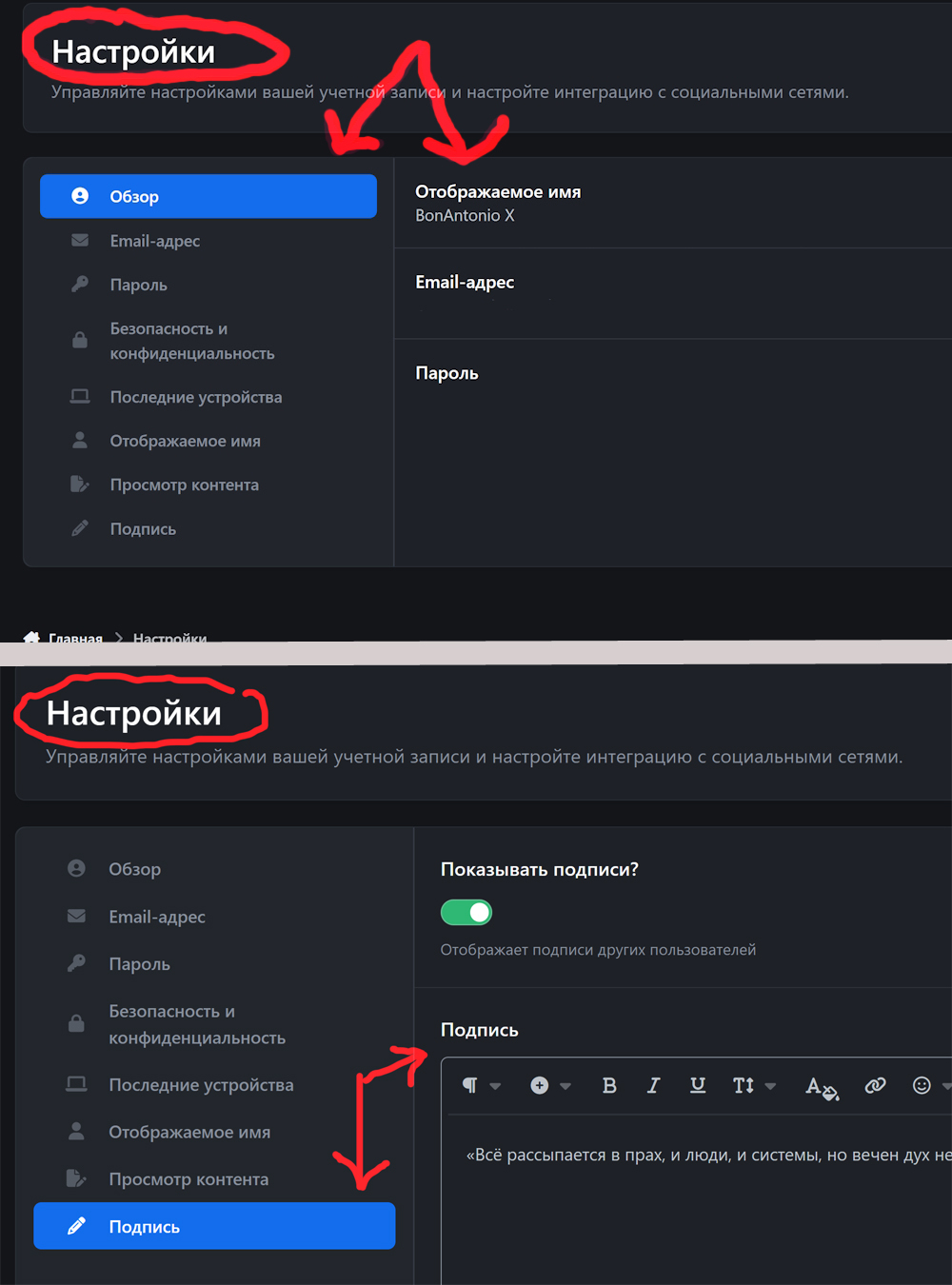Image resolution: width=952 pixels, height=1285 pixels.
Task: Click the Настройки breadcrumb link
Action: click(169, 638)
